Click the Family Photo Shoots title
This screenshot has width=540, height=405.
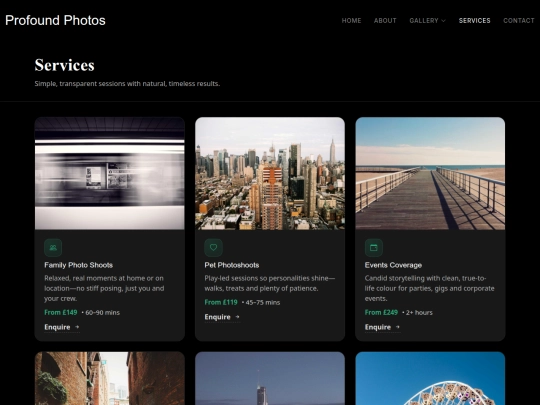pyautogui.click(x=79, y=265)
